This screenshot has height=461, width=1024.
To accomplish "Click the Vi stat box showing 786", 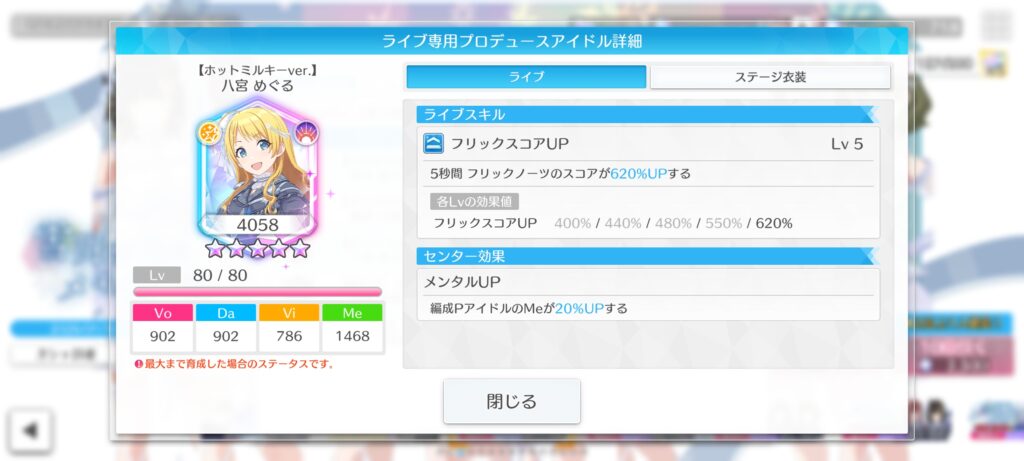I will pos(289,328).
